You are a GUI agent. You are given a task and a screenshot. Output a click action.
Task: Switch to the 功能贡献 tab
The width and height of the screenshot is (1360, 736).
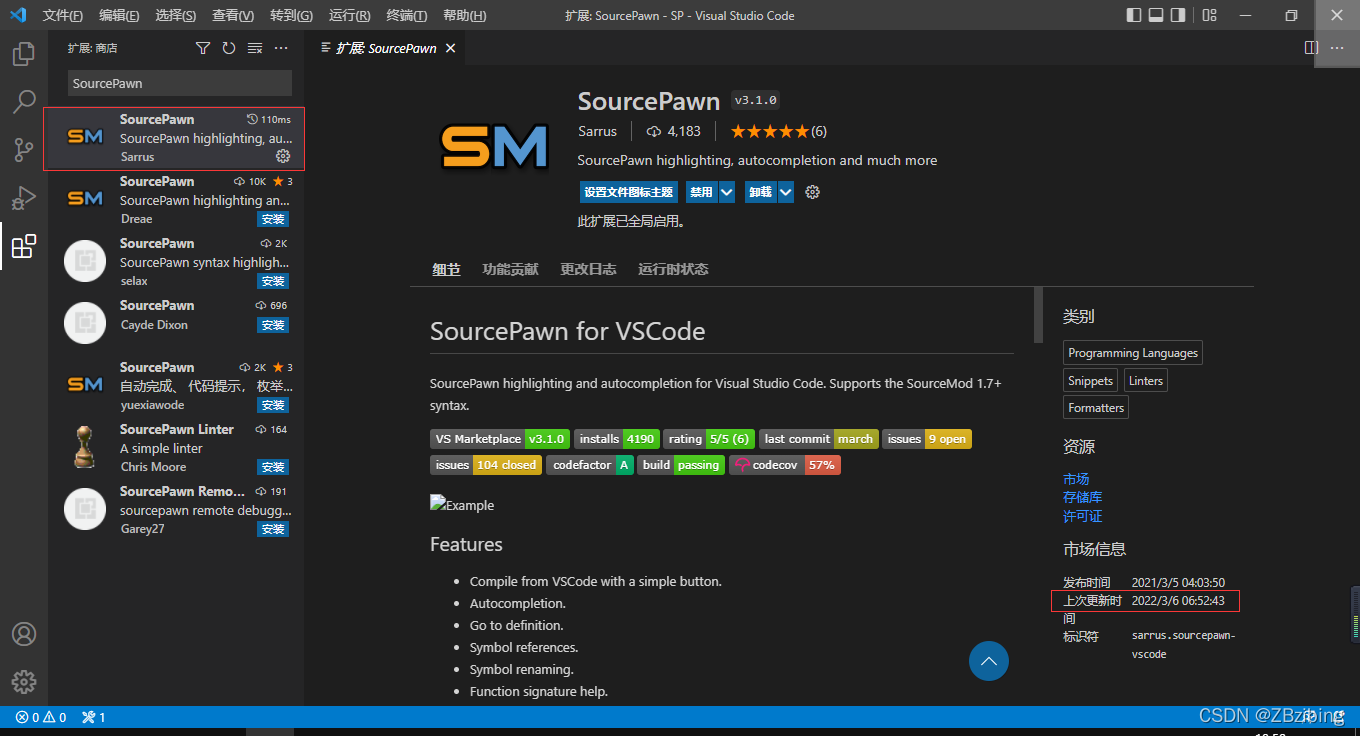pos(510,269)
